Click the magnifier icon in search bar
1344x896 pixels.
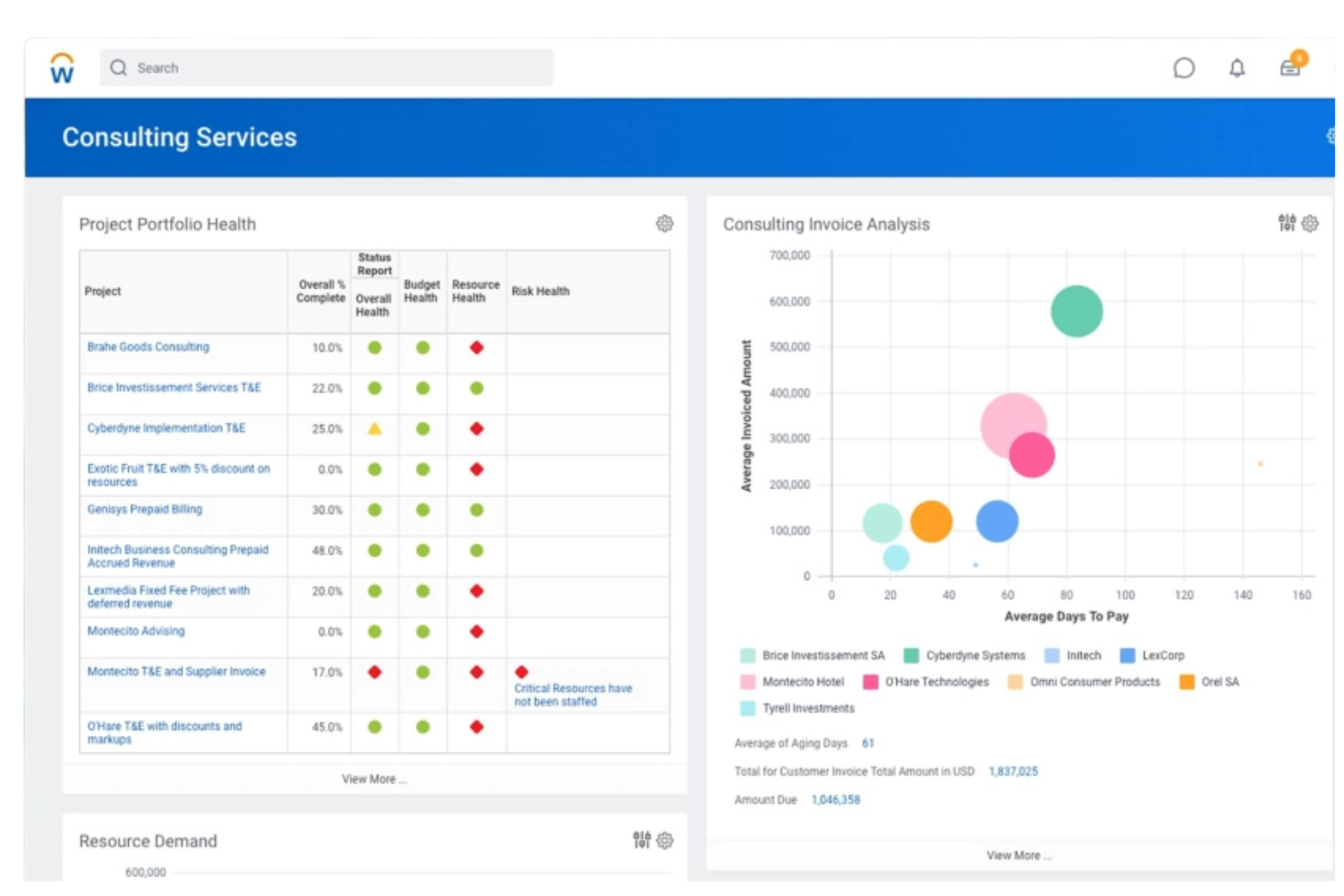point(119,68)
